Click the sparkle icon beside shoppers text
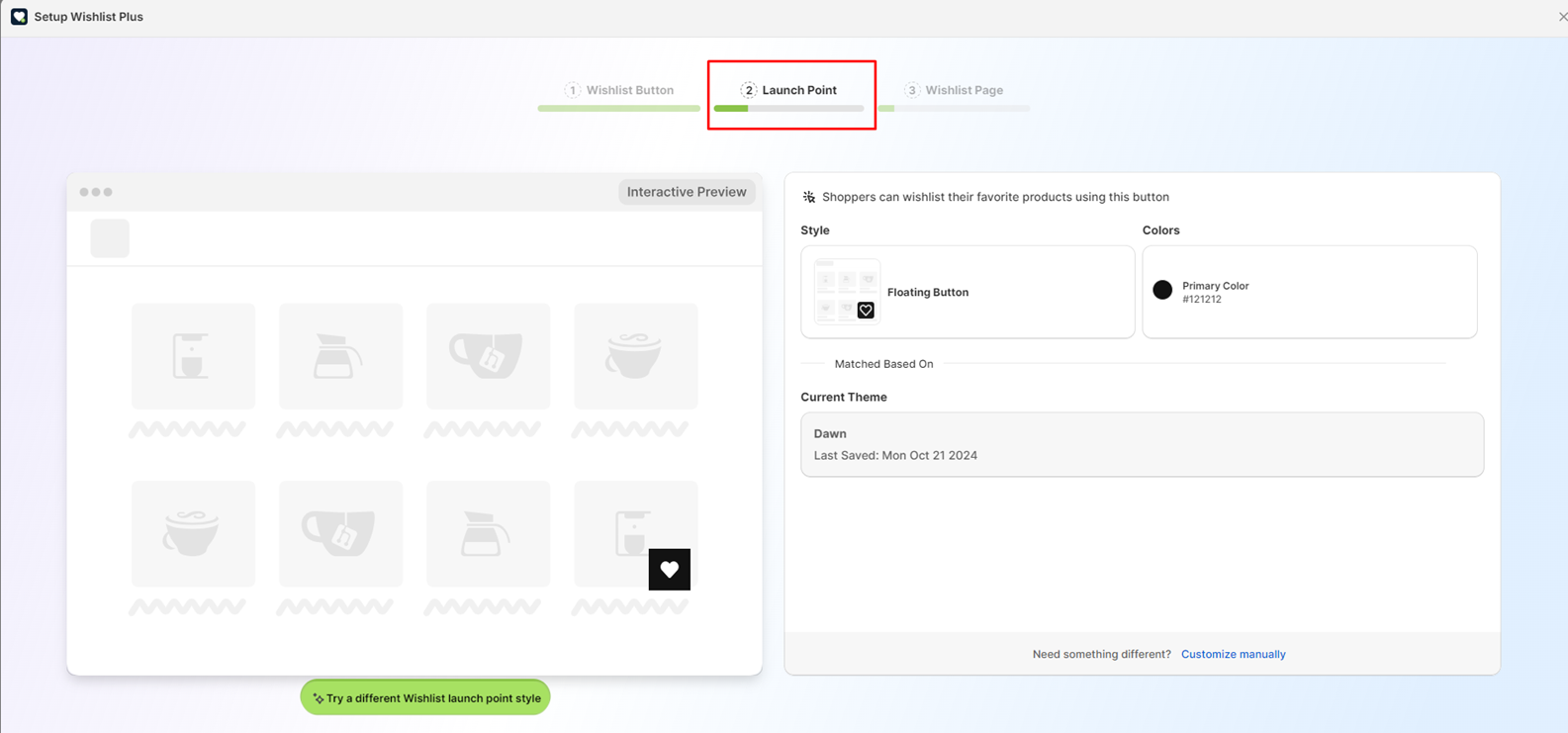The image size is (1568, 733). pos(809,197)
